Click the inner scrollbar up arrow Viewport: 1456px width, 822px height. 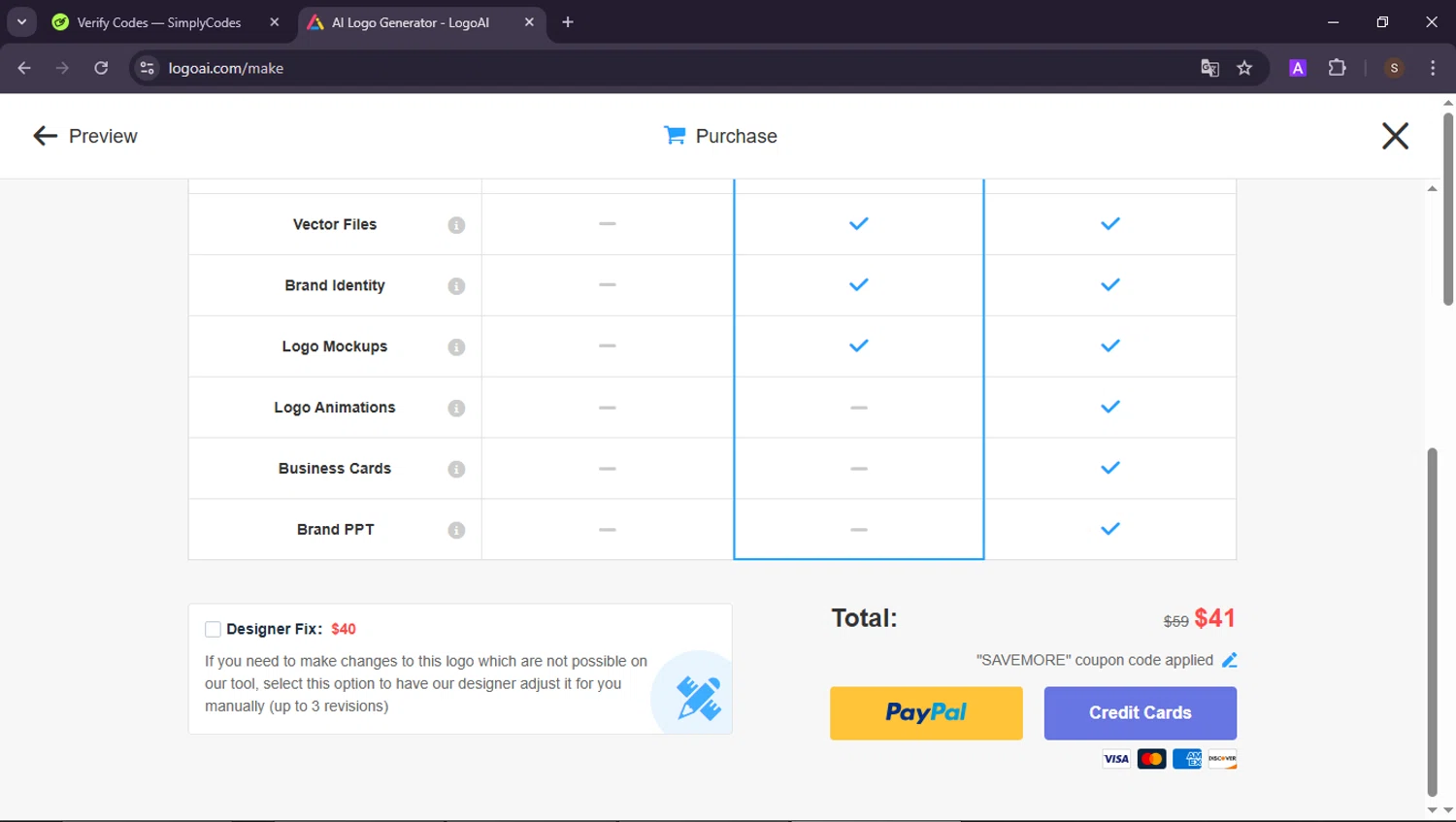(1432, 188)
